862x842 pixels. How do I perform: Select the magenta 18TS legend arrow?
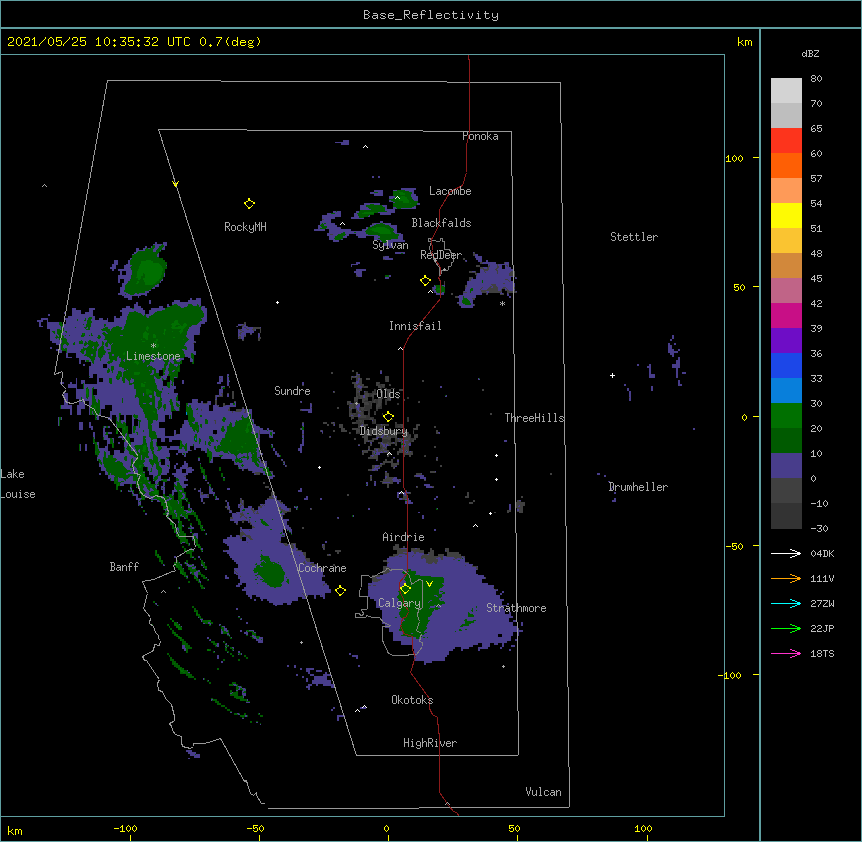pyautogui.click(x=786, y=653)
